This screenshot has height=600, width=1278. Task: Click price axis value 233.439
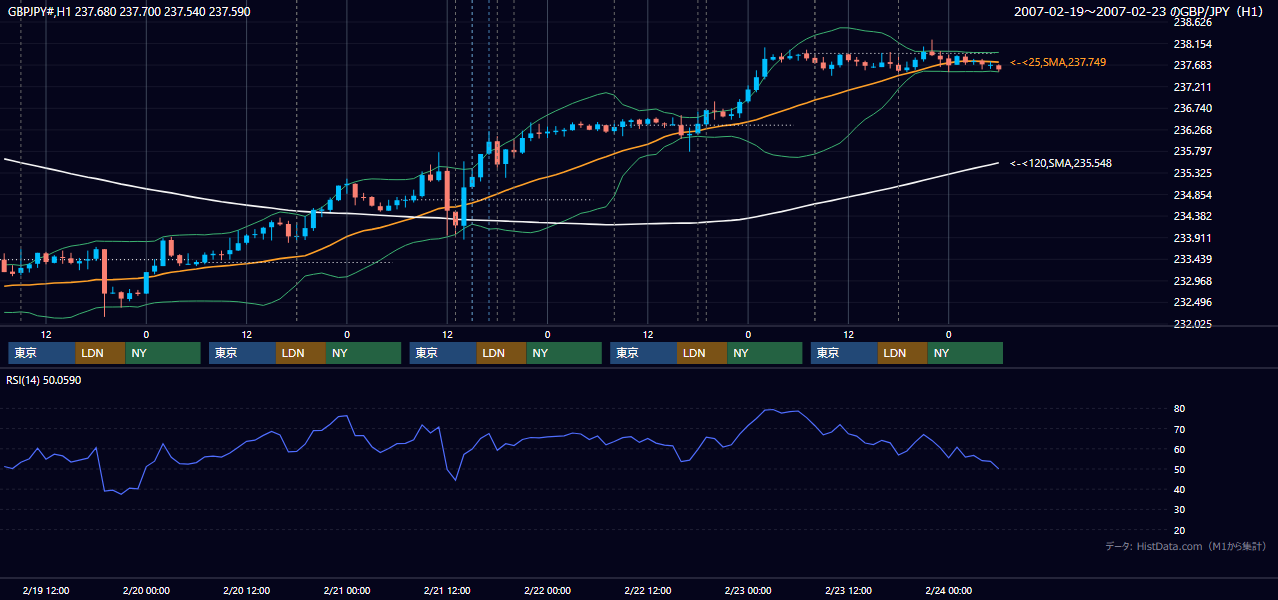pyautogui.click(x=1193, y=259)
